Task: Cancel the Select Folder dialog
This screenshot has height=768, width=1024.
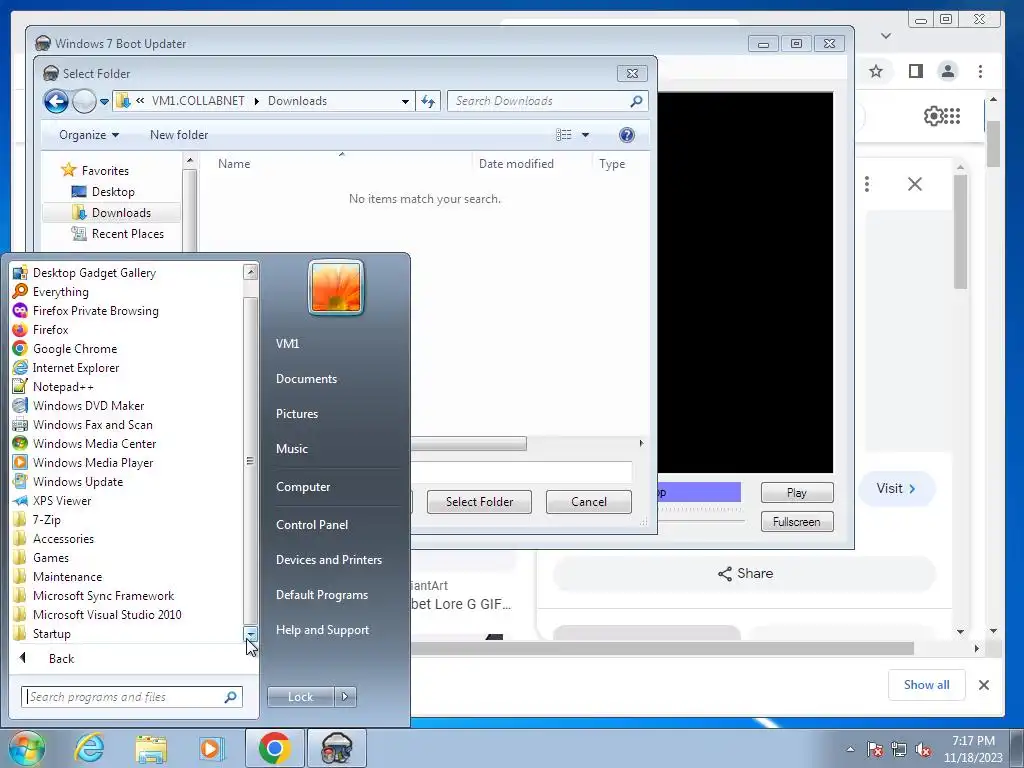Action: coord(589,502)
